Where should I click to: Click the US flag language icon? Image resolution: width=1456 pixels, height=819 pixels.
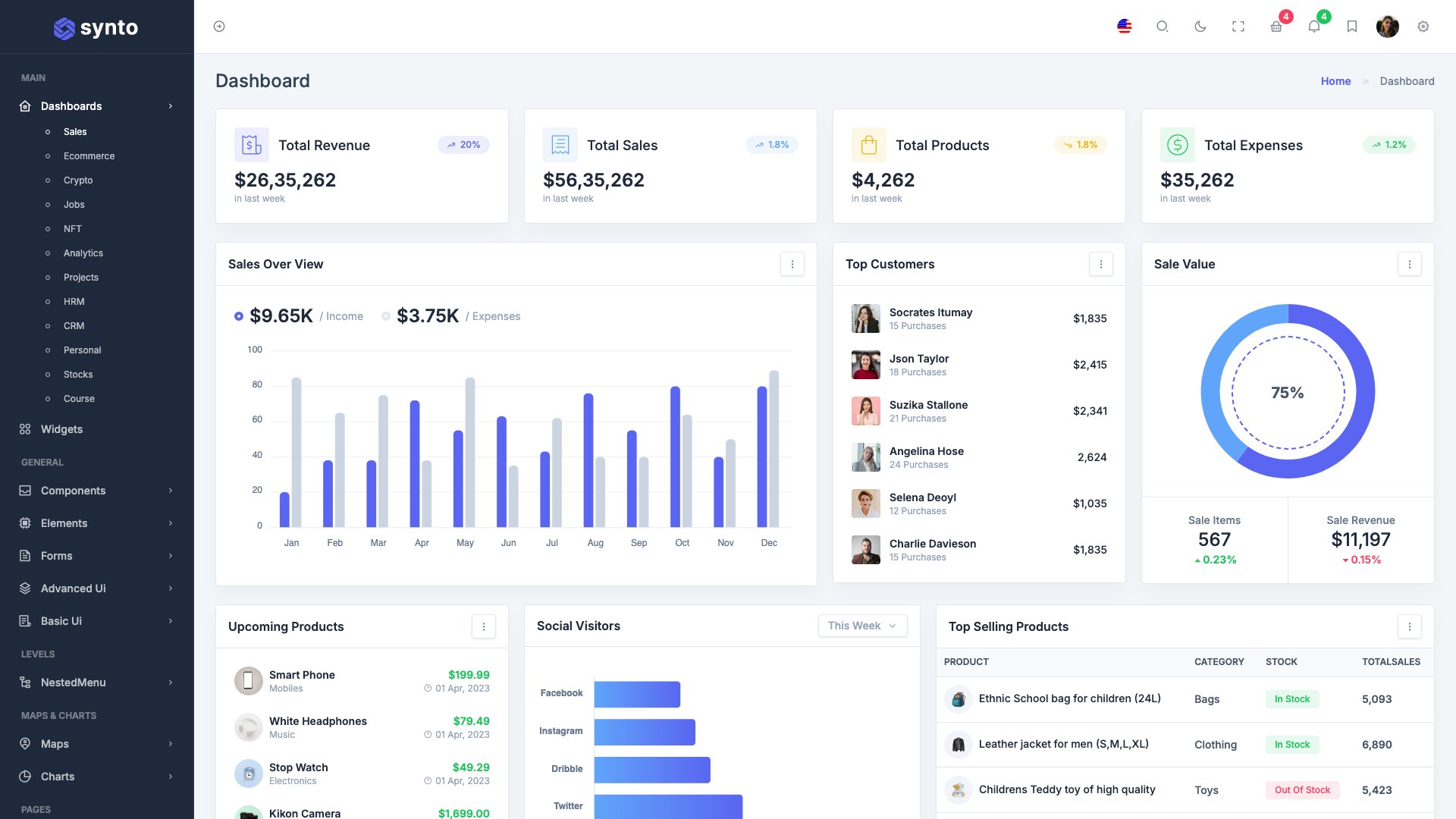[x=1124, y=26]
